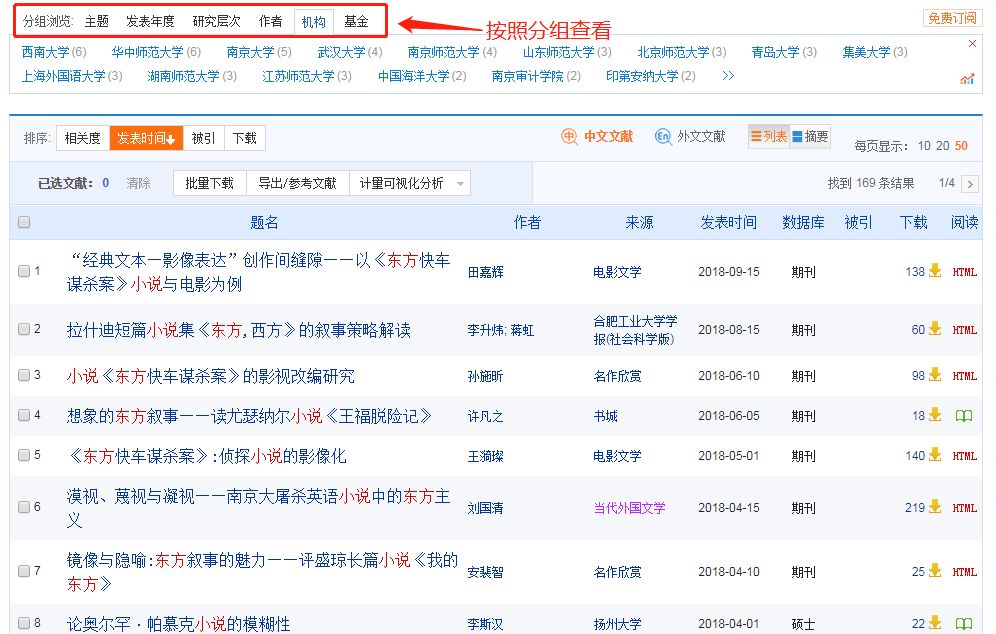The width and height of the screenshot is (996, 634).
Task: Check the box for row 8
Action: (x=24, y=623)
